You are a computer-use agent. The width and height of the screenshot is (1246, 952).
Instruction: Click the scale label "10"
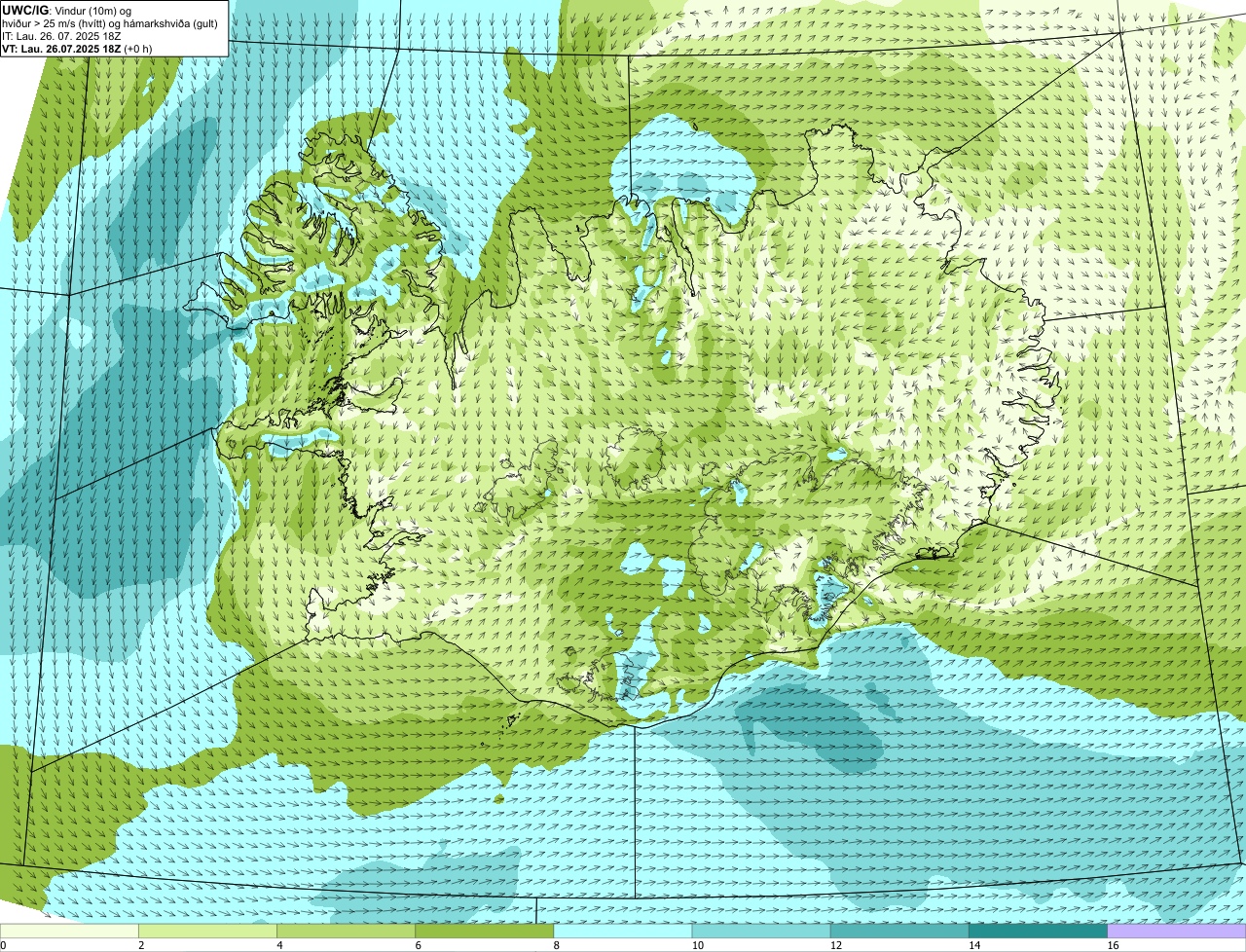coord(697,945)
